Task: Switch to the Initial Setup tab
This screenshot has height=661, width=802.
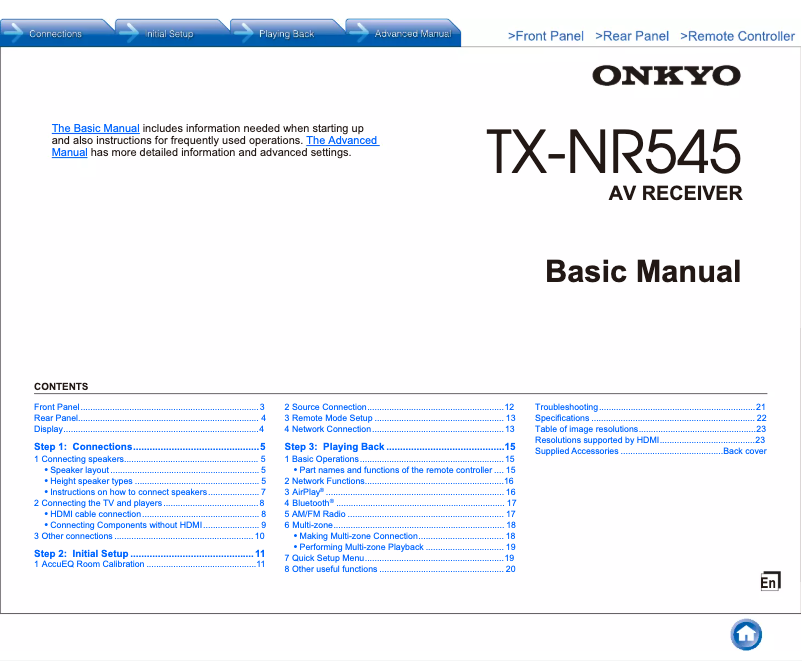Action: coord(168,31)
